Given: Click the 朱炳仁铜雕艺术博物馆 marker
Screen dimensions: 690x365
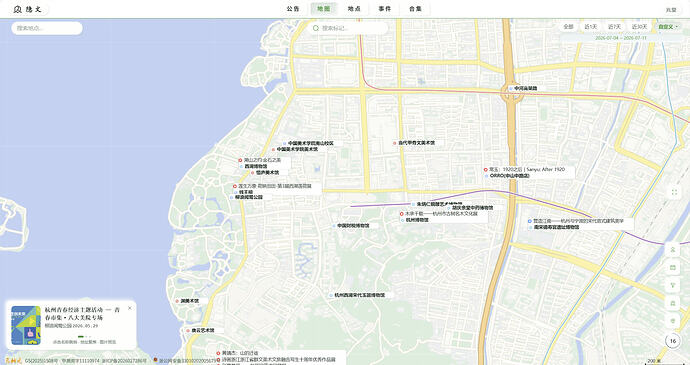Looking at the screenshot, I should point(437,204).
